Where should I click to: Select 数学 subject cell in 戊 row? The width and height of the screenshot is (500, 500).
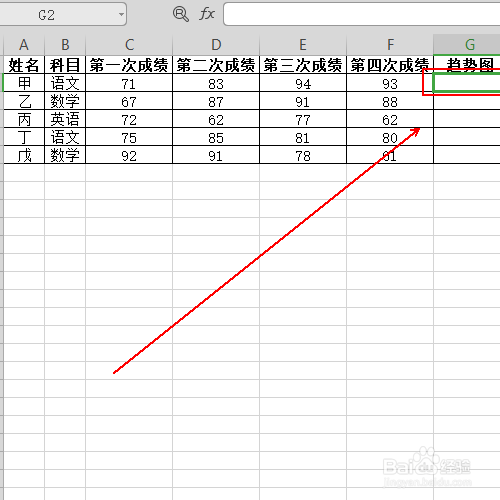(x=65, y=155)
